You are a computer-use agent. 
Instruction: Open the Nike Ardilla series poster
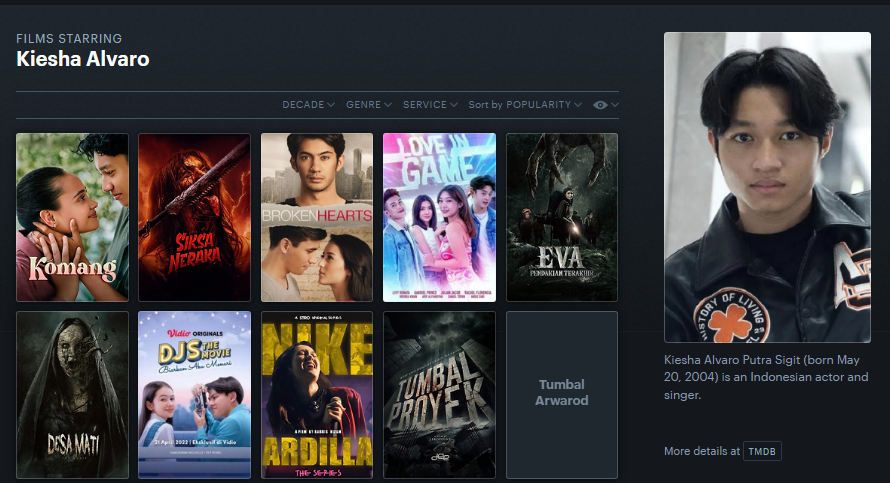pyautogui.click(x=317, y=395)
